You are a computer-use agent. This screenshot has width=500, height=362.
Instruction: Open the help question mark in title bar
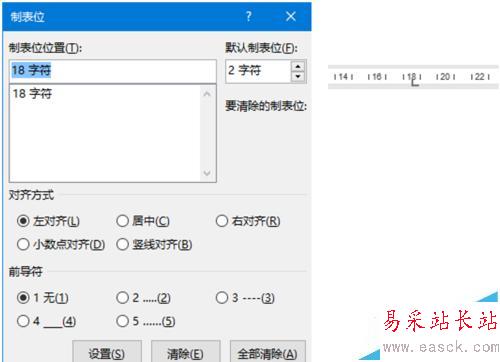(x=249, y=16)
